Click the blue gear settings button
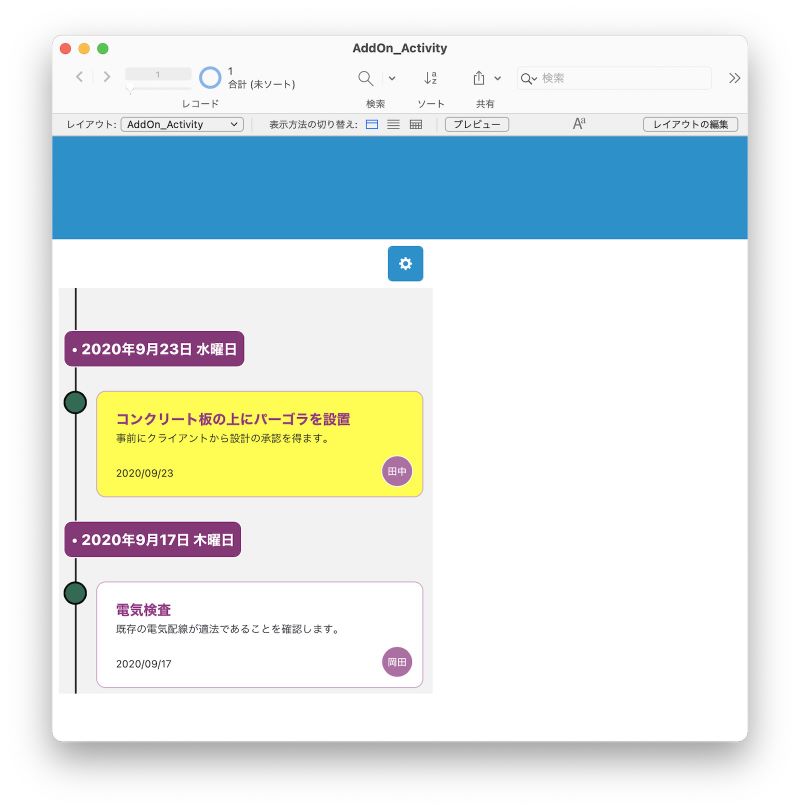Viewport: 800px width, 811px height. point(405,264)
